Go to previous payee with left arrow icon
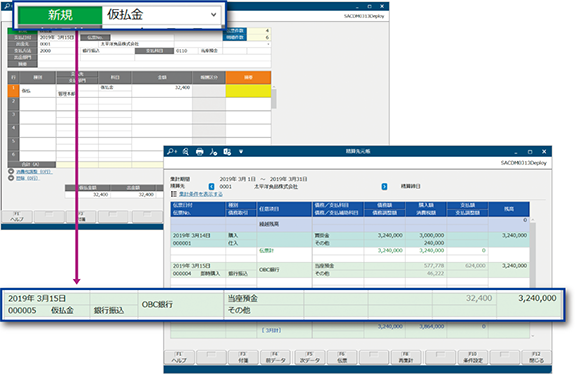The width and height of the screenshot is (575, 374). coord(211,186)
